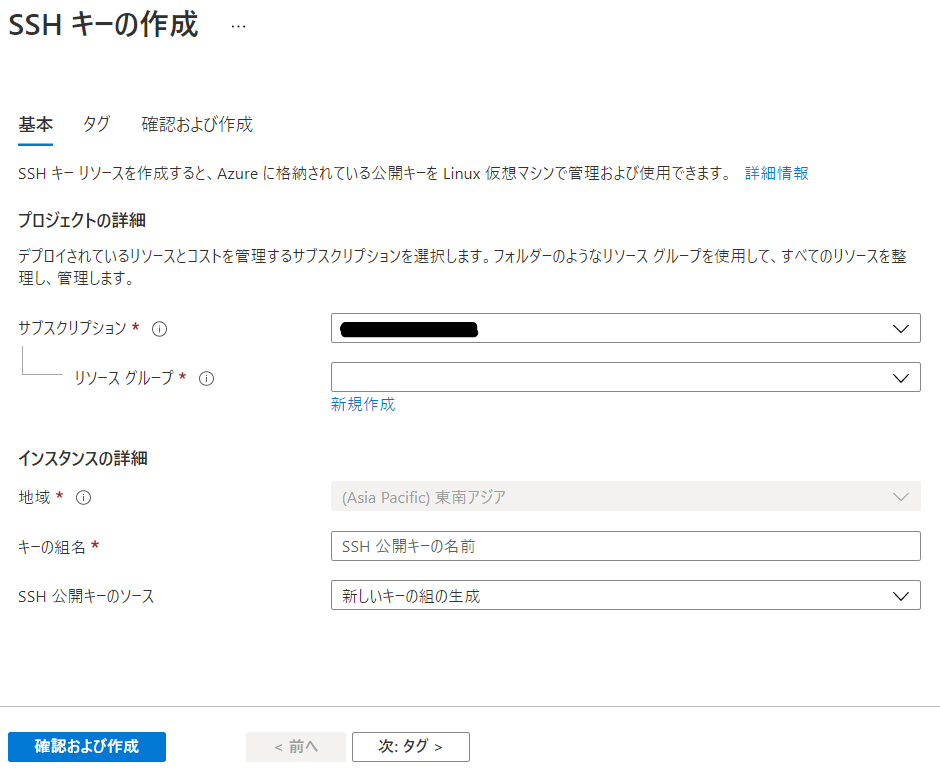
Task: Click the SSH キーの作成 page title
Action: click(103, 25)
